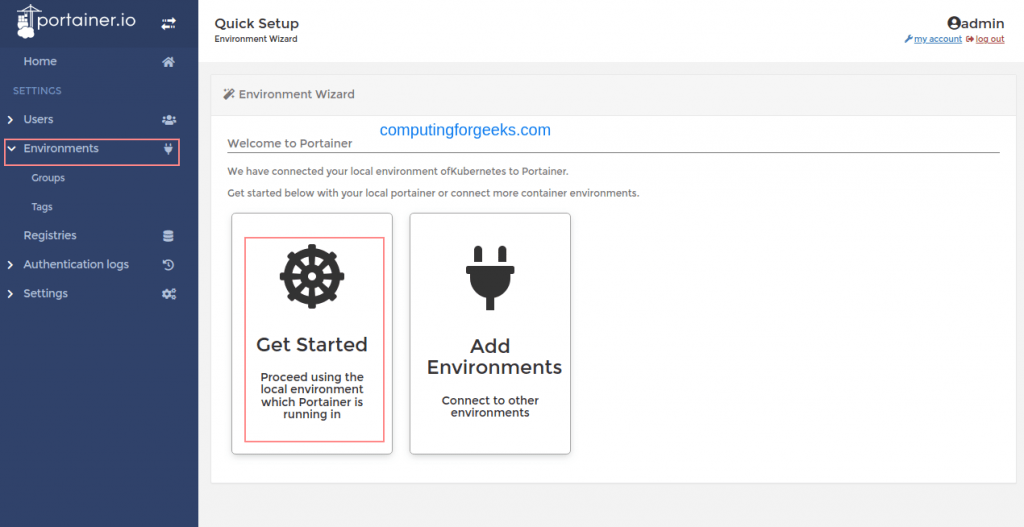Click the wrench icon beside my account
This screenshot has height=527, width=1024.
[908, 39]
